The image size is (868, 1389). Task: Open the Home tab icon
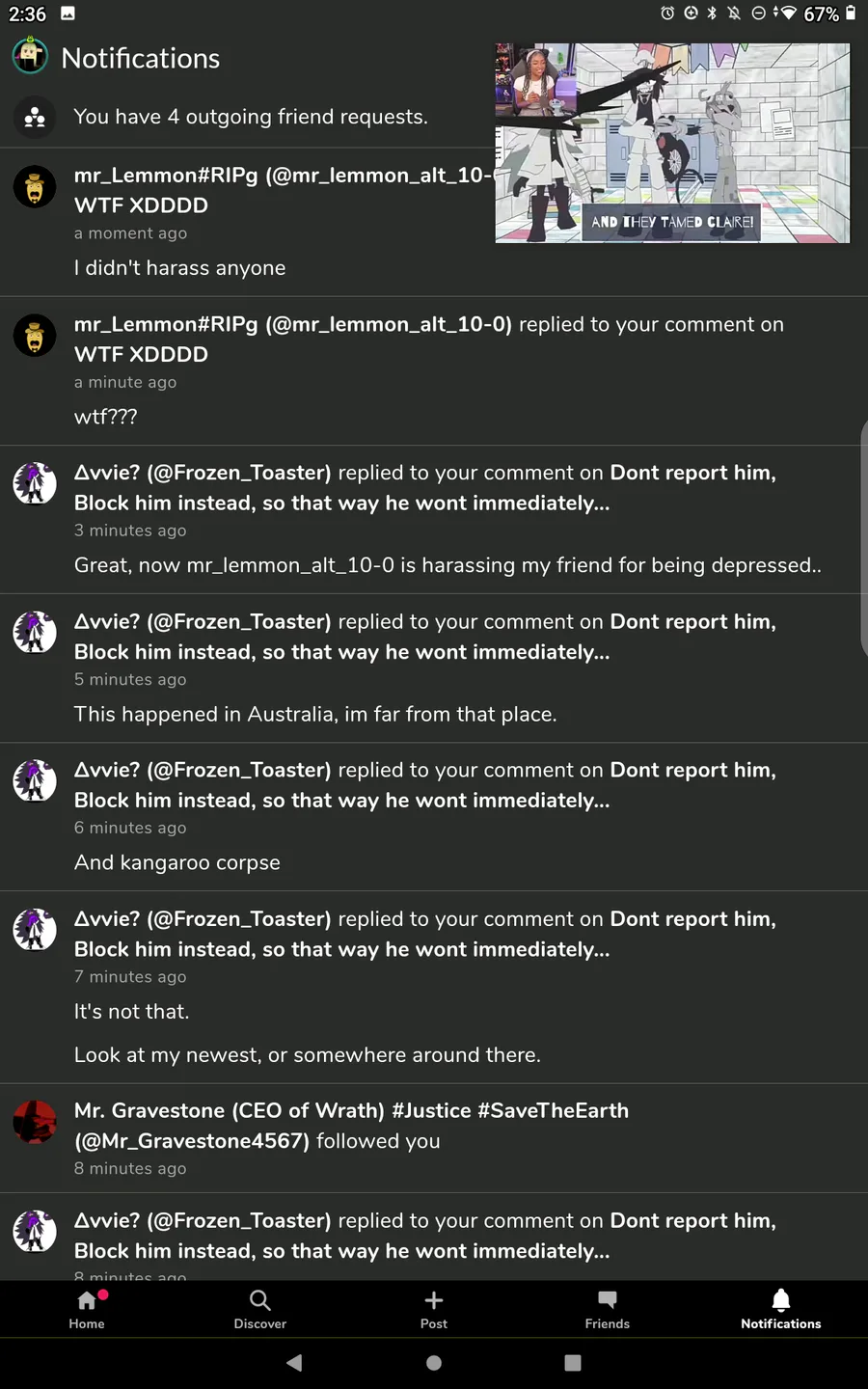pyautogui.click(x=87, y=1300)
